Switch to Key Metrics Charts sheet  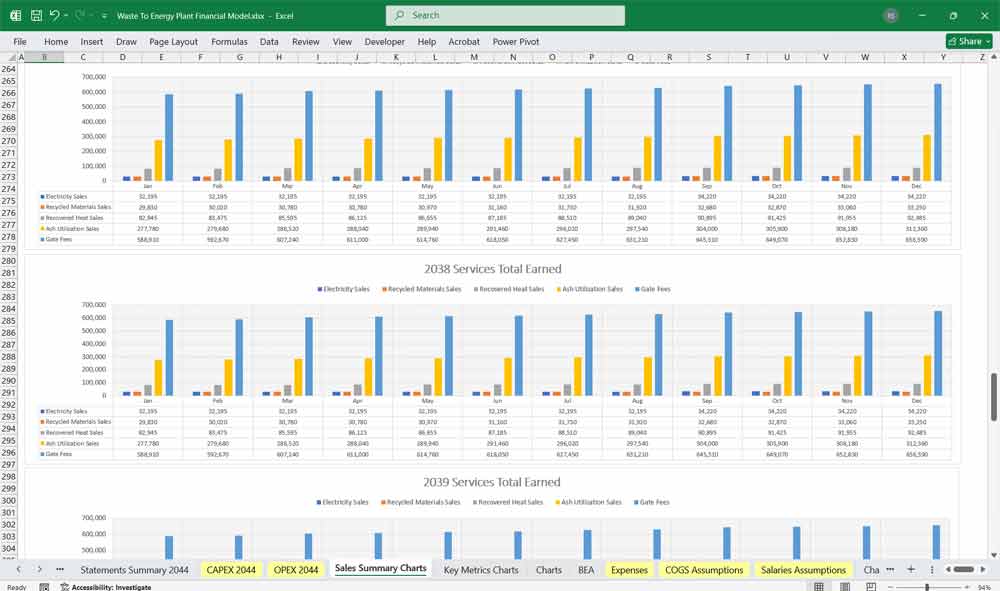481,569
